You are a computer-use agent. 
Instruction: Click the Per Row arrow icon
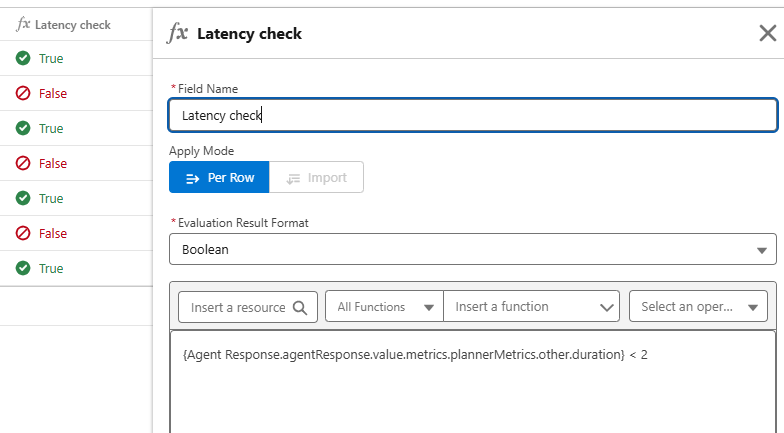click(x=193, y=178)
